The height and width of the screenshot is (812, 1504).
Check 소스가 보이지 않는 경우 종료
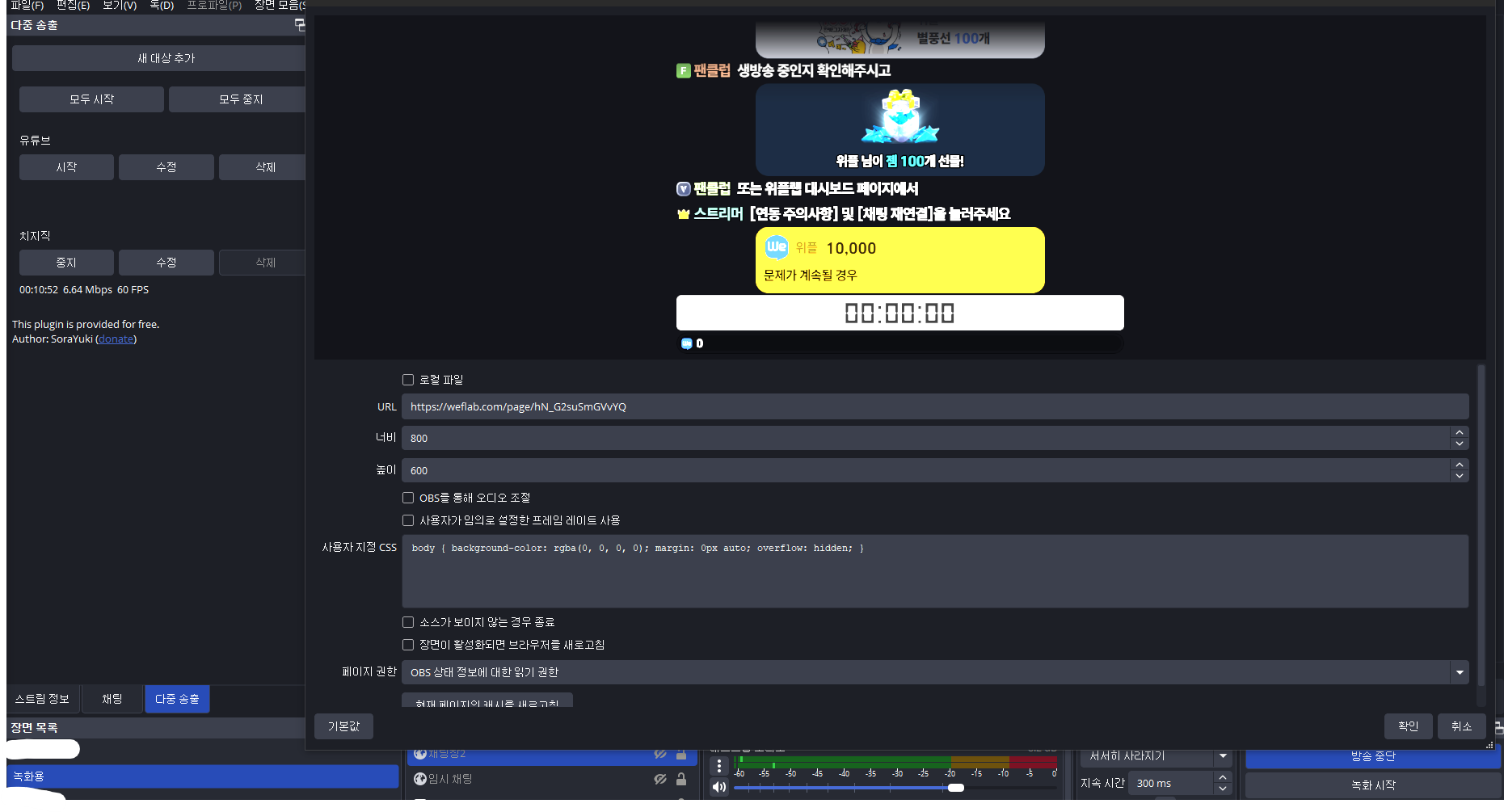tap(408, 622)
